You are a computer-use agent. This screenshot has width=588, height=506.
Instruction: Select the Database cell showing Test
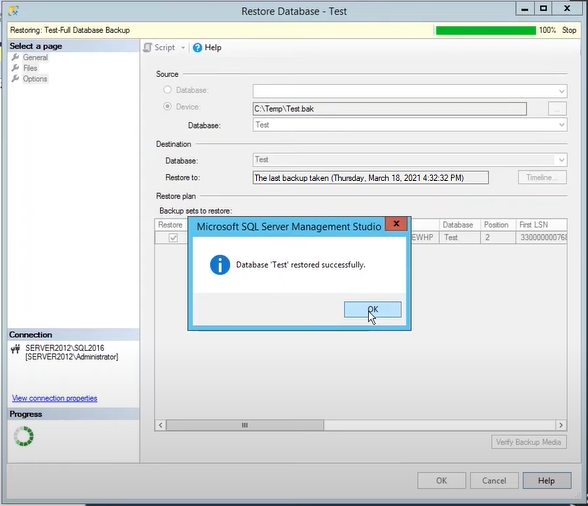pyautogui.click(x=460, y=237)
